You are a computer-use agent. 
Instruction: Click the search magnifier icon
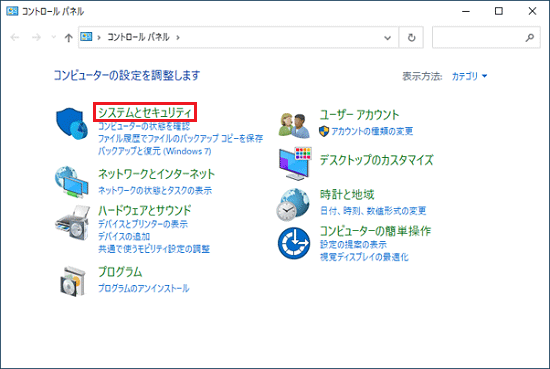click(x=530, y=37)
